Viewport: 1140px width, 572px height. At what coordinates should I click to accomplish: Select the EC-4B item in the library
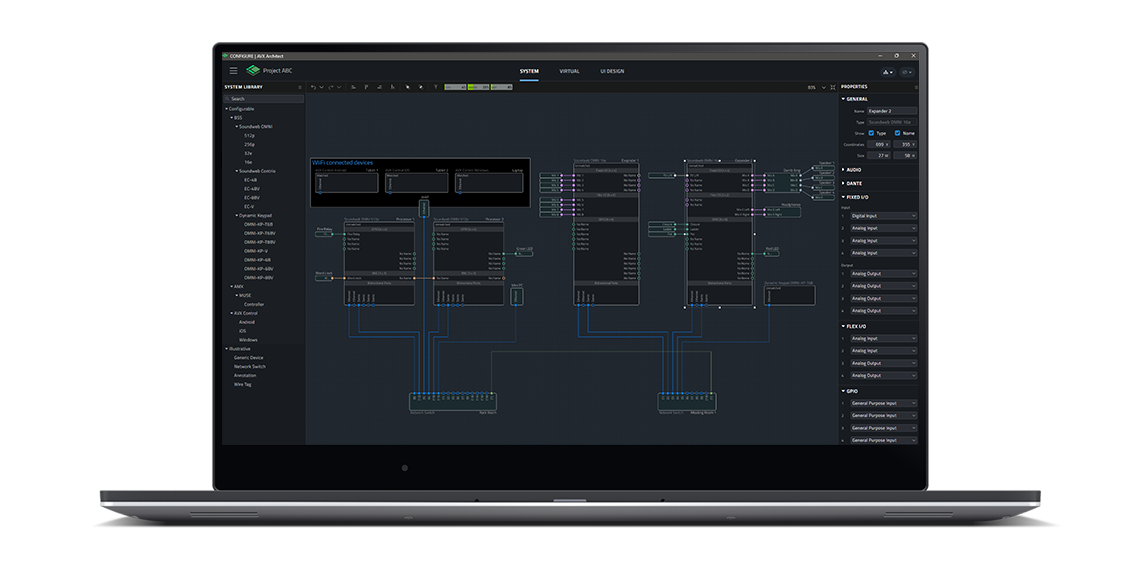point(250,180)
